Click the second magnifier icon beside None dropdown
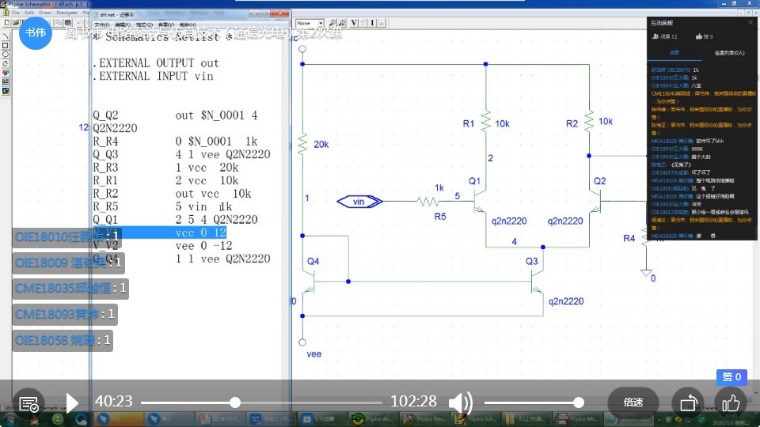Image resolution: width=760 pixels, height=427 pixels. point(342,23)
